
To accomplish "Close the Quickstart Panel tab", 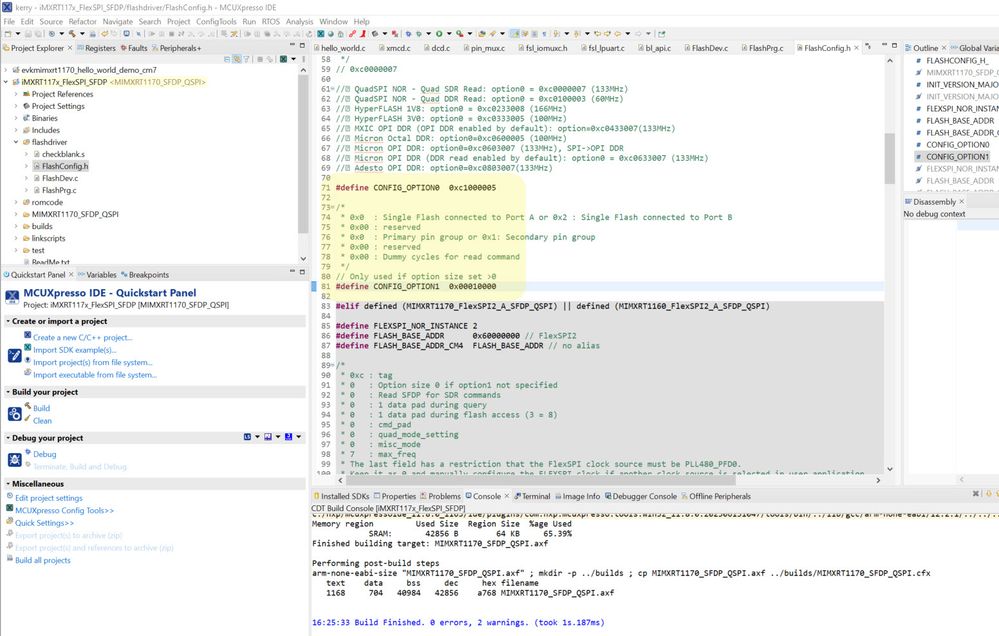I will click(x=71, y=275).
